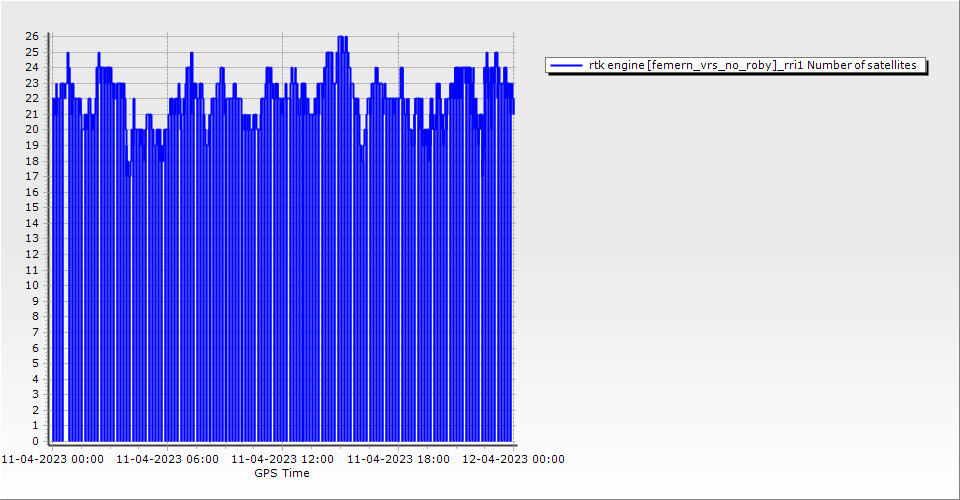Click the y-axis tick label 8

click(35, 317)
